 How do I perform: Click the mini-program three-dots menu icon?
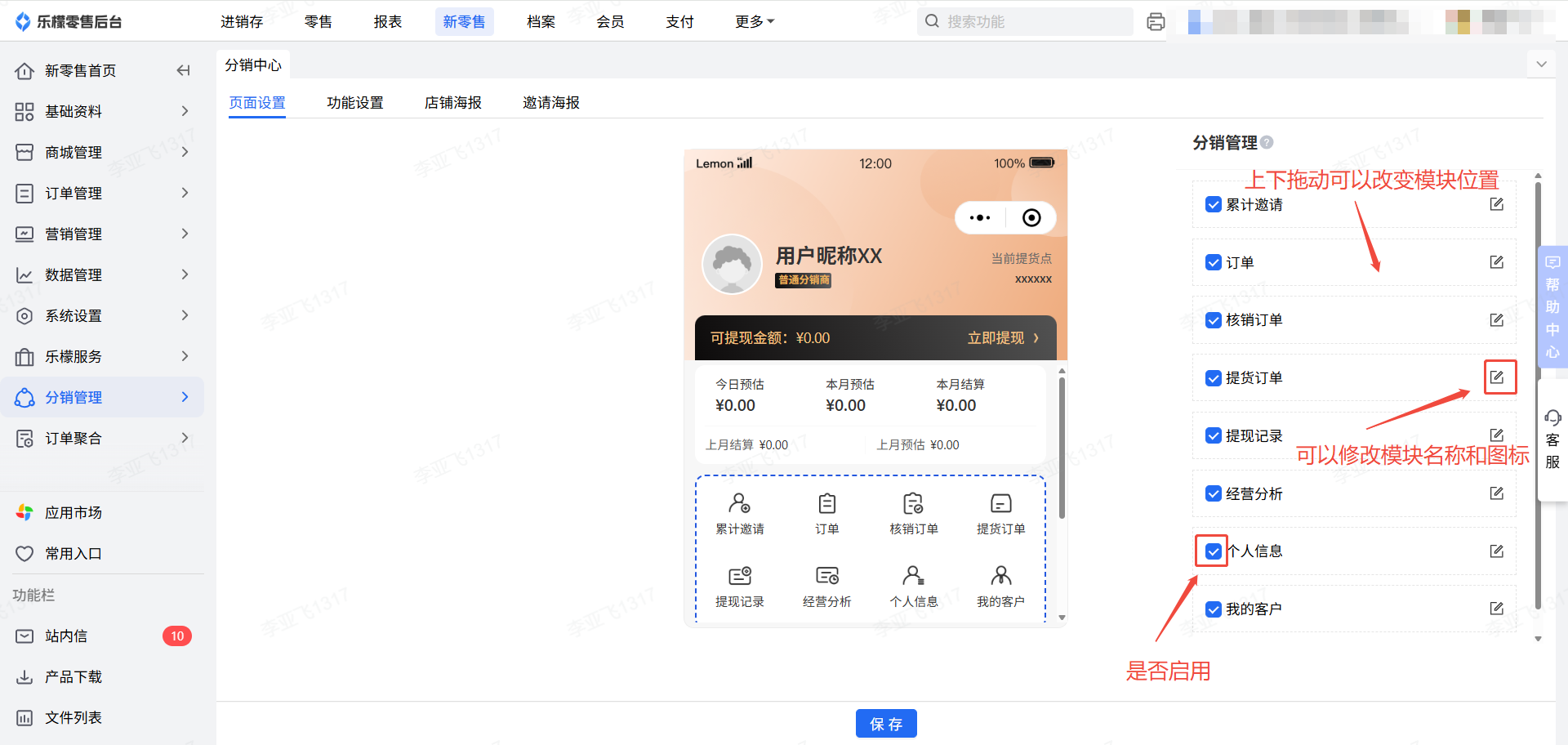(980, 218)
